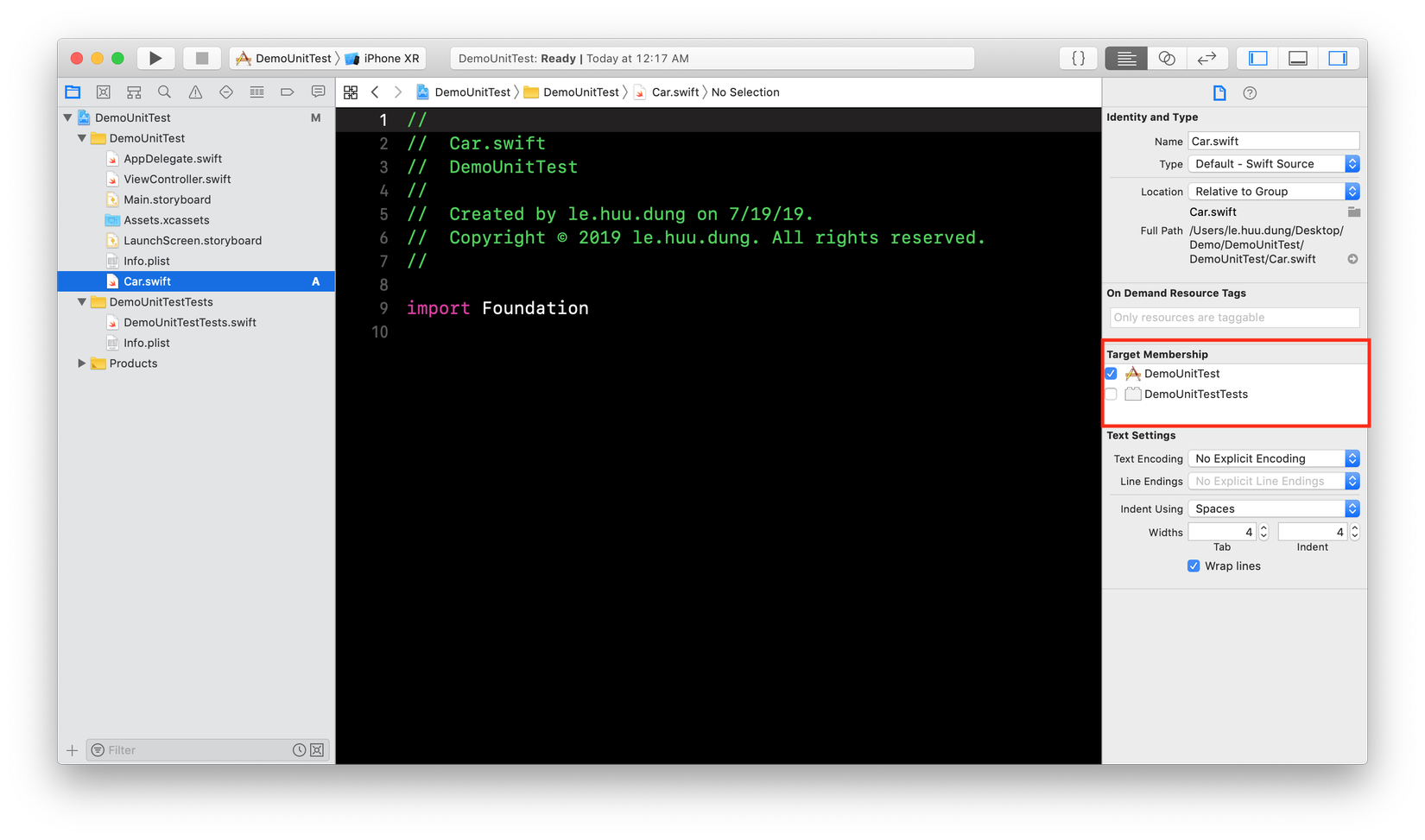Uncheck DemoUnitTest target membership
Screen dimensions: 1425x840
(x=1111, y=374)
